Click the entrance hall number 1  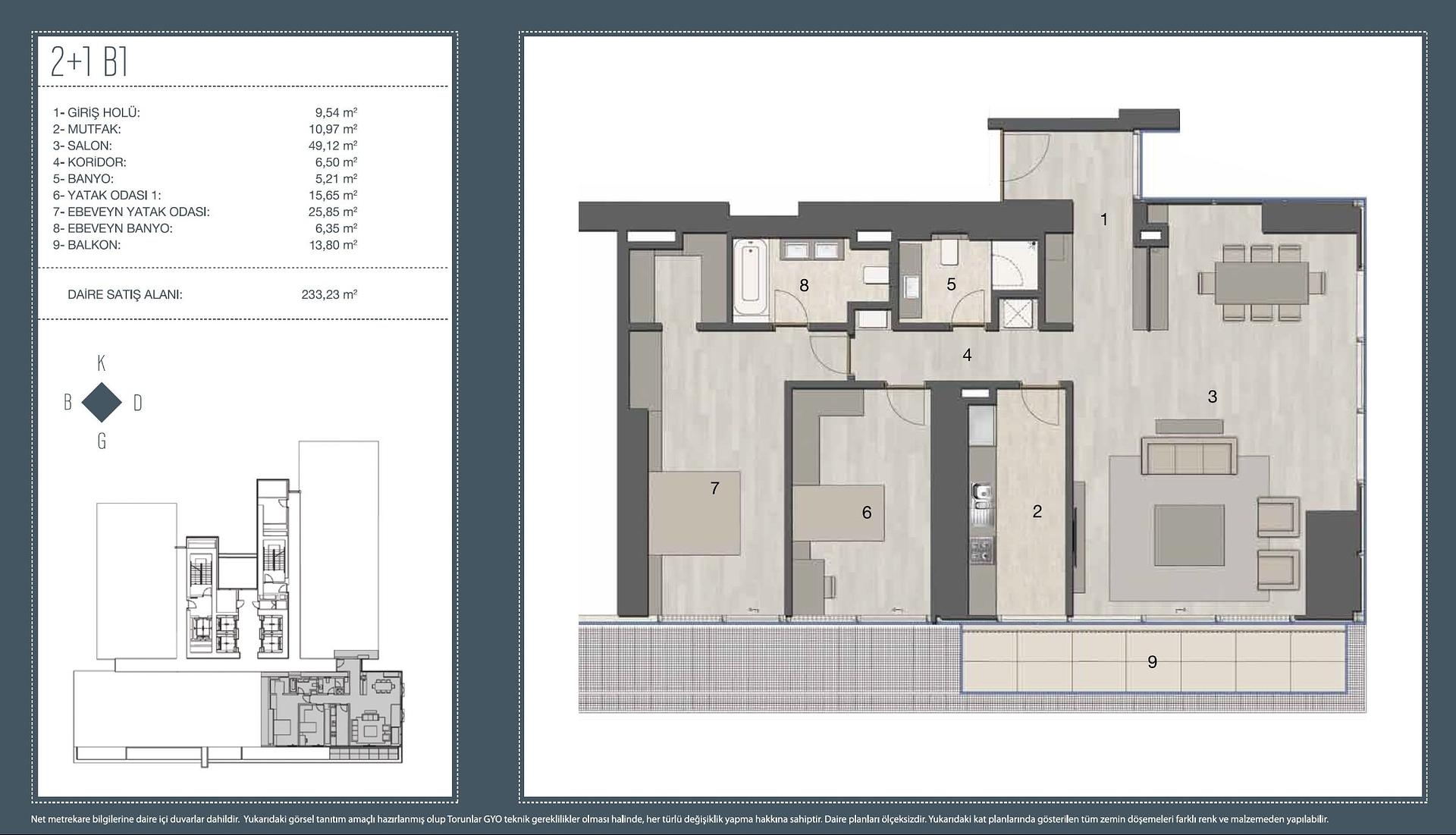[1104, 219]
